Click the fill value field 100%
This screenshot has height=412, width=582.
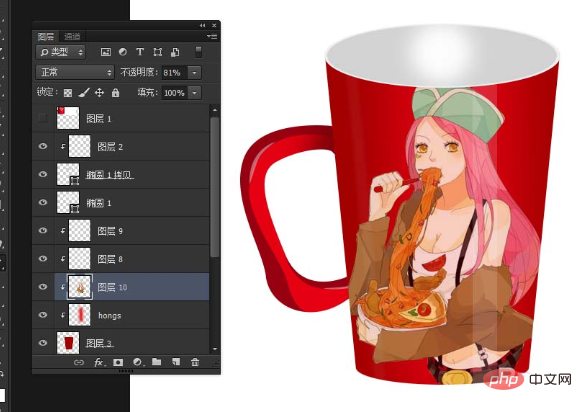[175, 93]
